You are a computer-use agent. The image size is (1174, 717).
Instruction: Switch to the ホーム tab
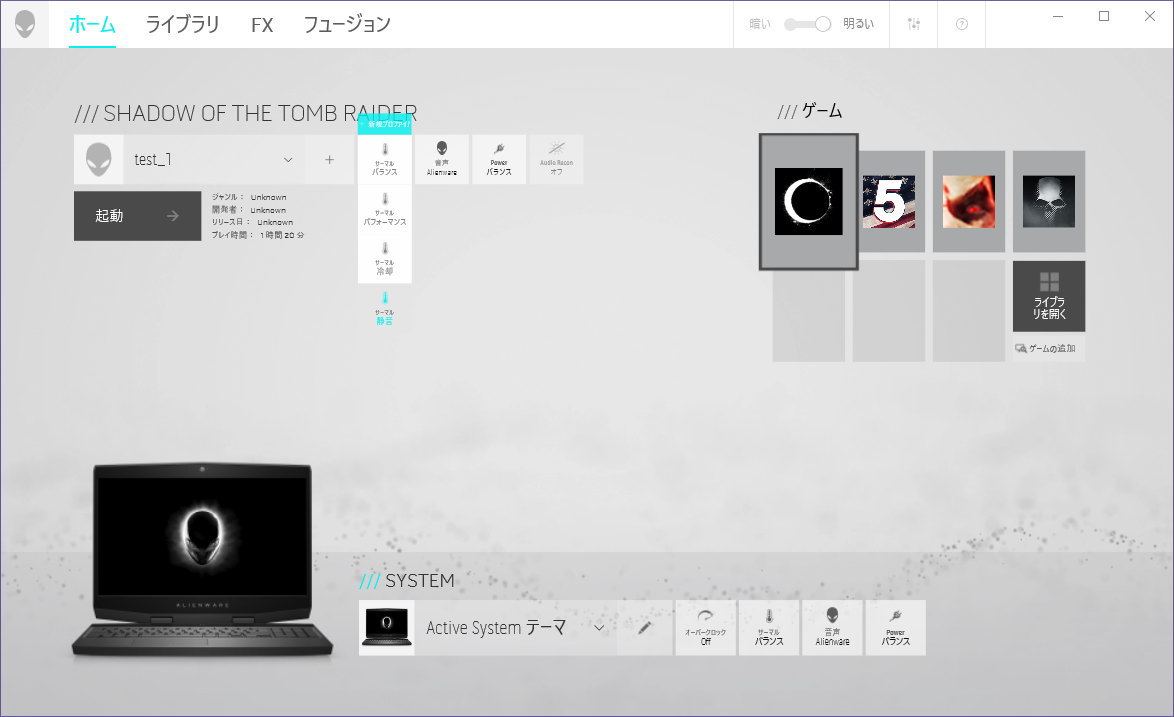tap(92, 25)
